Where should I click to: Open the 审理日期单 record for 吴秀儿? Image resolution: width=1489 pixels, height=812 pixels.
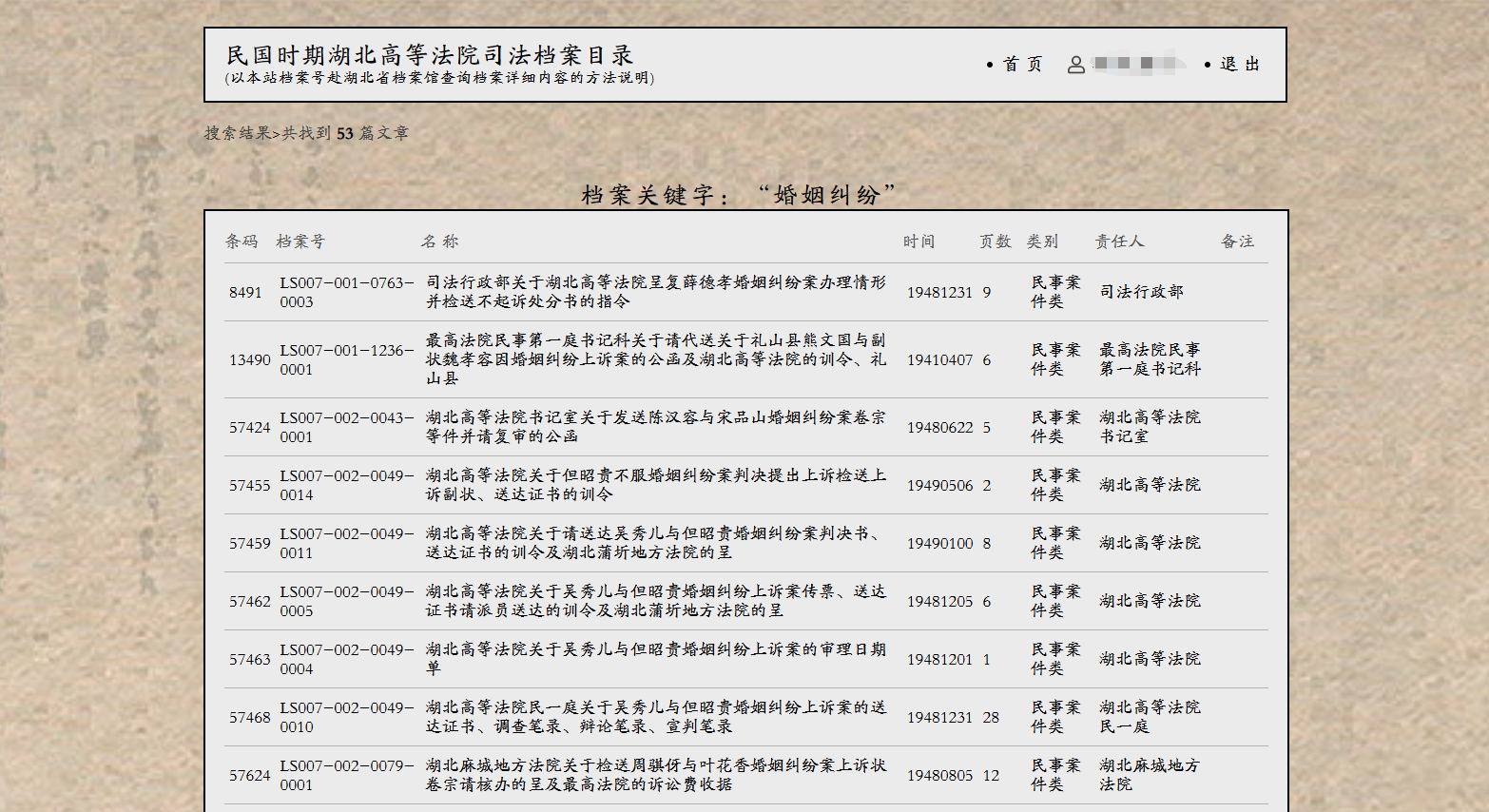(655, 659)
